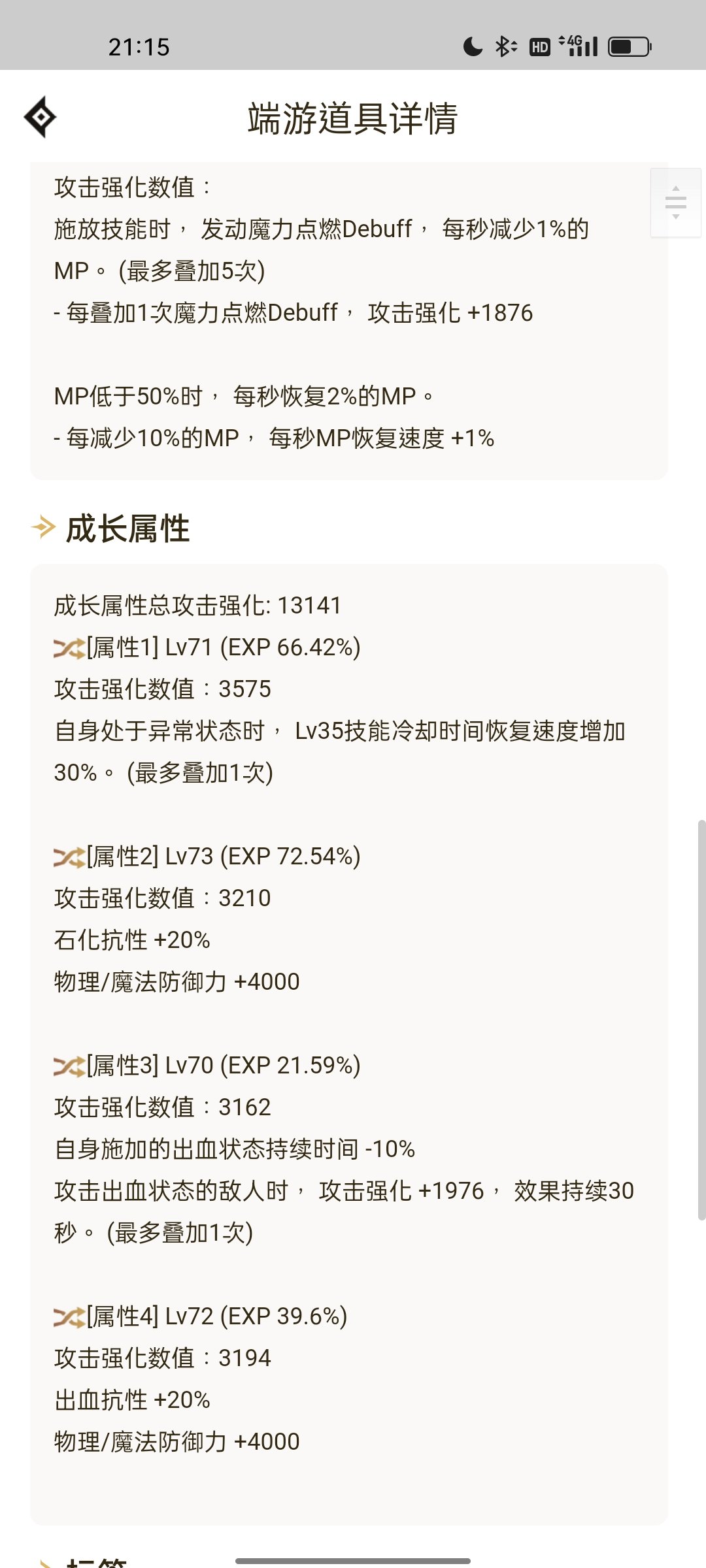Tap the shuffle icon beside 属性2
The height and width of the screenshot is (1568, 706).
[69, 857]
